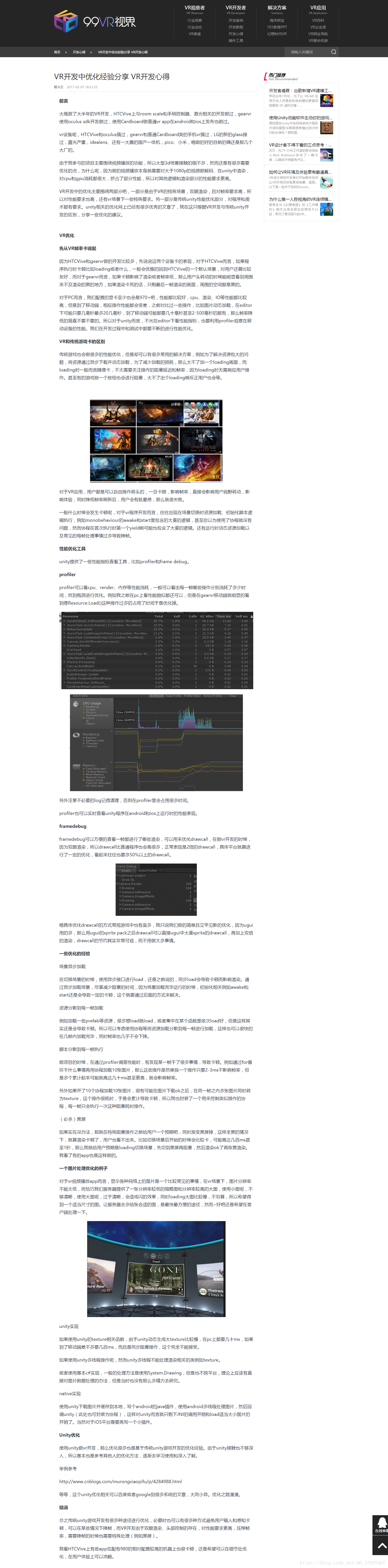Click the 一些优化的经验 heading

click(x=74, y=953)
